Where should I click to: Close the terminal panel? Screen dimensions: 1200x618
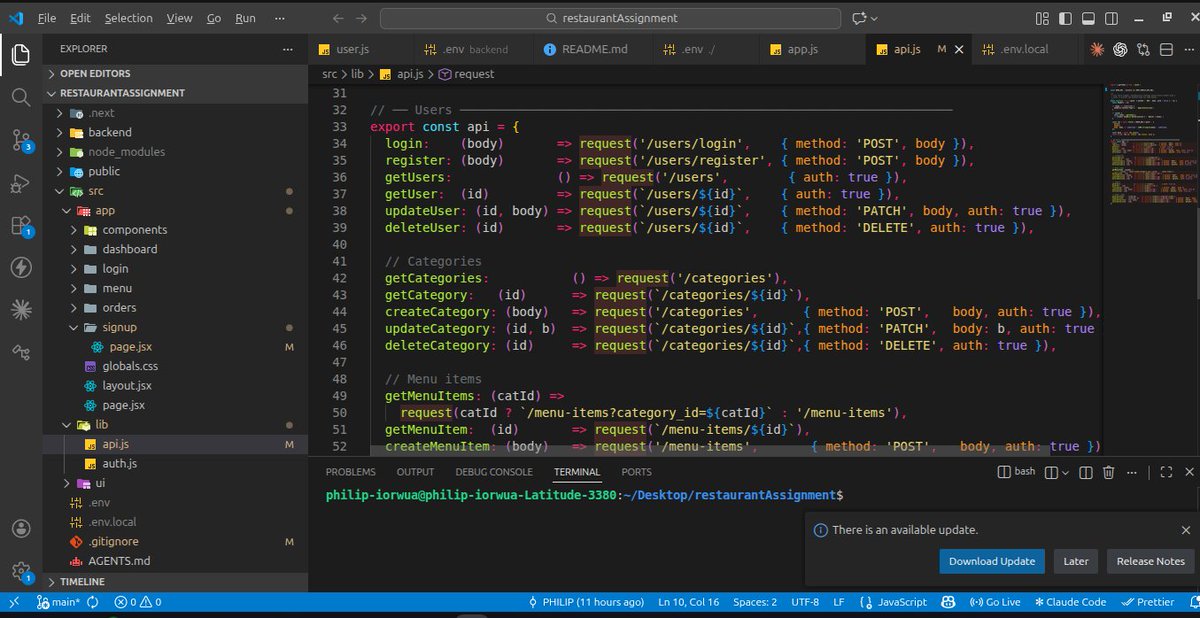pyautogui.click(x=1187, y=472)
